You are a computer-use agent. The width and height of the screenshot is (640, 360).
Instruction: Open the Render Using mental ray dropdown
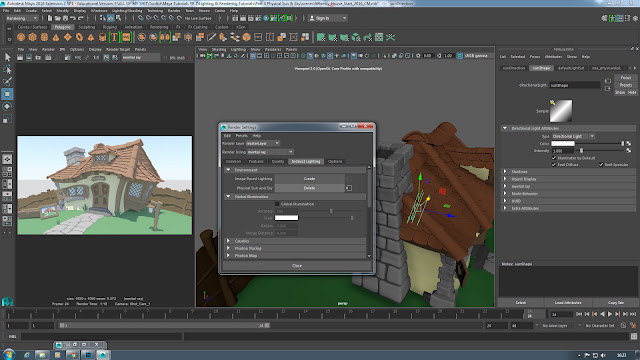click(x=270, y=152)
